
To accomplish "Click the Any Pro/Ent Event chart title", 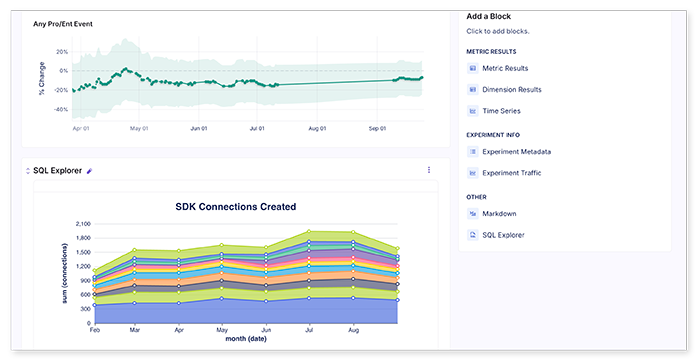I will click(x=63, y=24).
